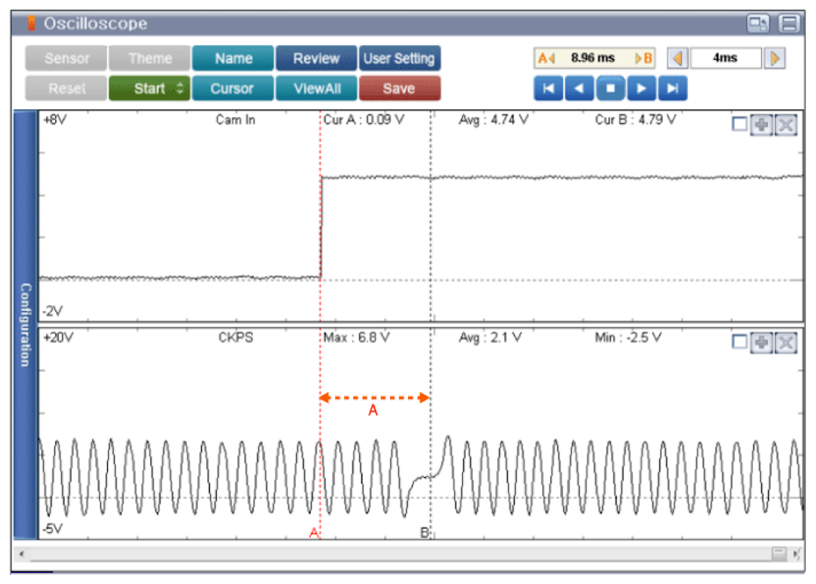Select cursor A arrow in time readout

pos(546,58)
